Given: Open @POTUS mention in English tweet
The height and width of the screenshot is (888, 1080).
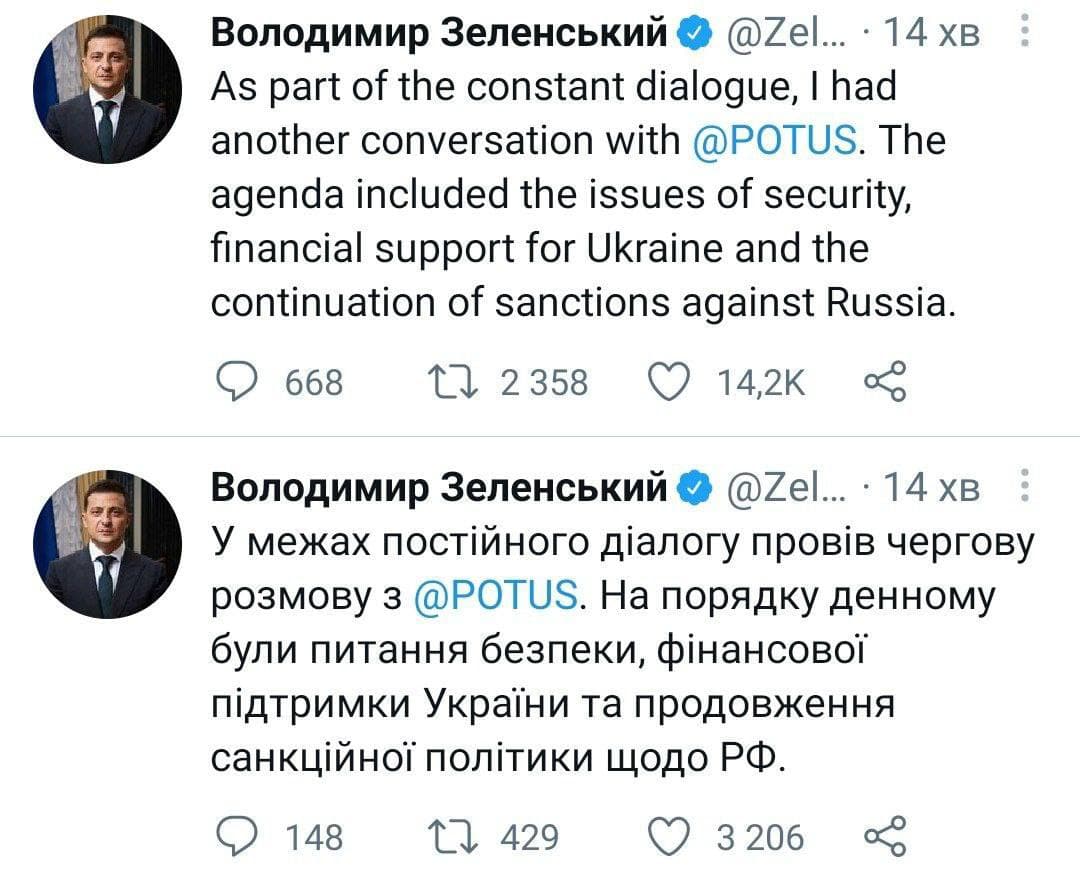Looking at the screenshot, I should coord(774,141).
